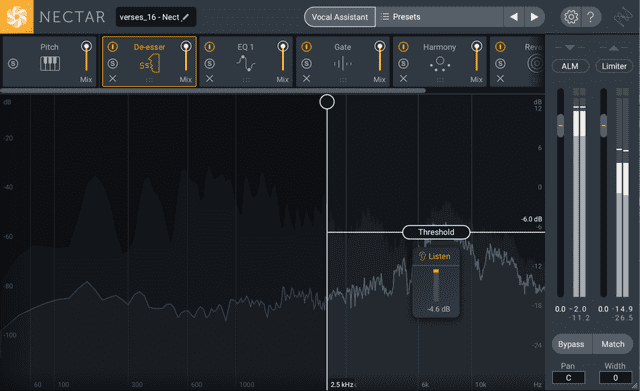Click the EQ 1 curve icon
This screenshot has width=640, height=391.
(x=246, y=63)
